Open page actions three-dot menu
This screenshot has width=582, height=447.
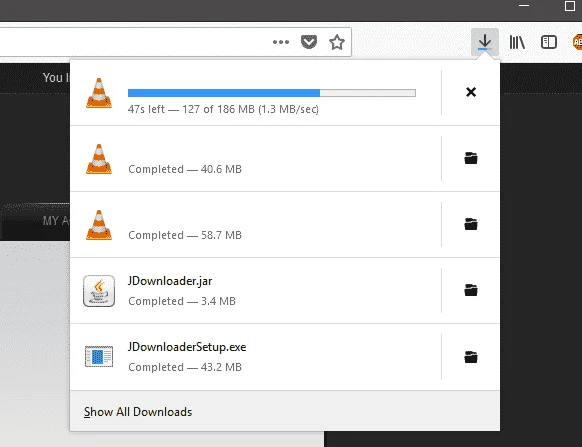point(281,42)
